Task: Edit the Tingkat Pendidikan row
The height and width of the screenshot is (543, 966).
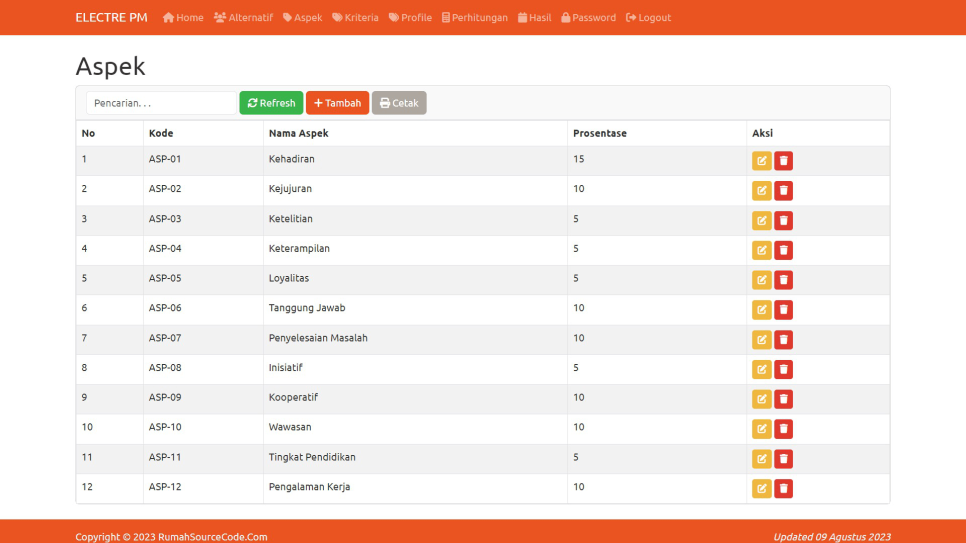Action: [x=761, y=459]
